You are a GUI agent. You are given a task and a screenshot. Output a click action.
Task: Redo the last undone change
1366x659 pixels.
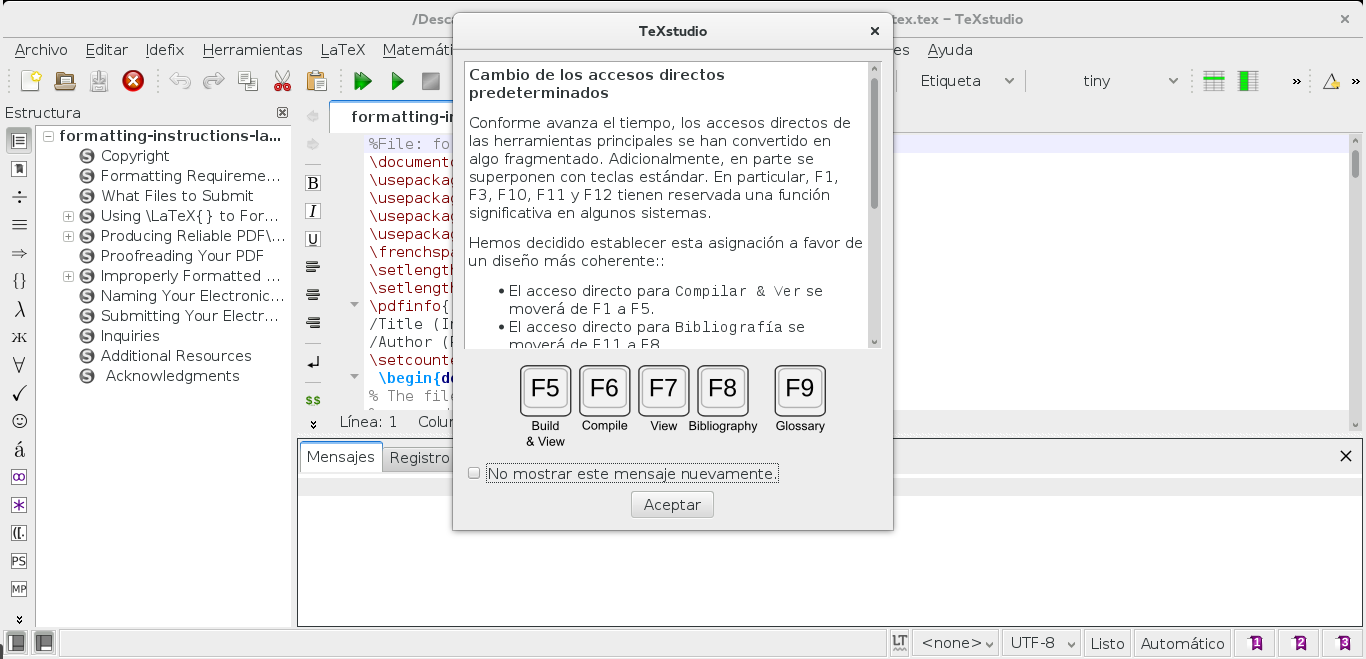click(214, 81)
